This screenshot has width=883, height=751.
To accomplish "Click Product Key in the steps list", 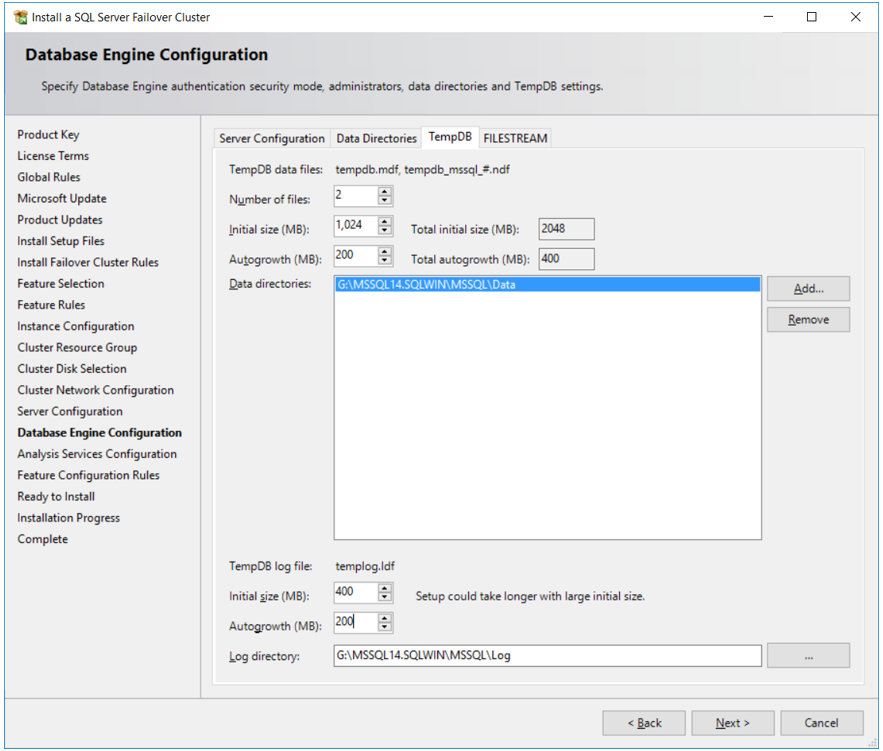I will [48, 135].
